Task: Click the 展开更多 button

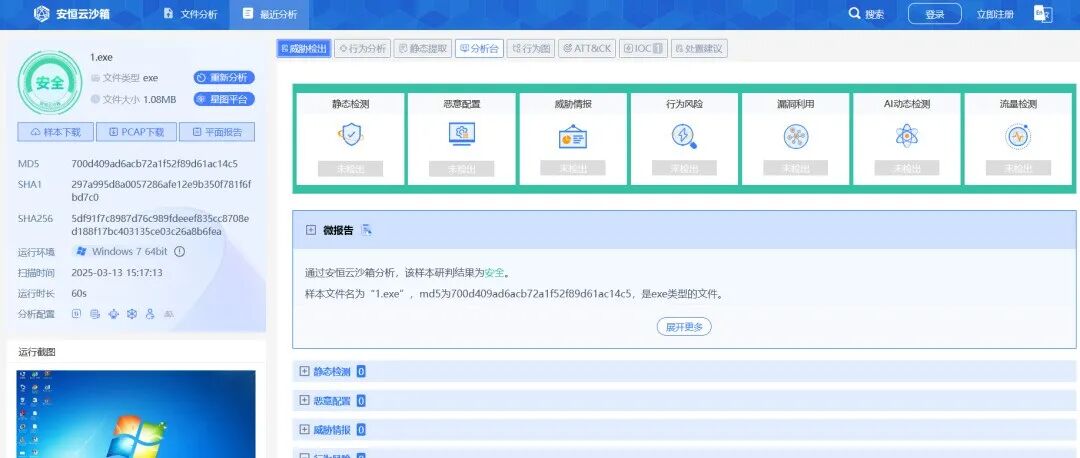Action: (x=684, y=327)
